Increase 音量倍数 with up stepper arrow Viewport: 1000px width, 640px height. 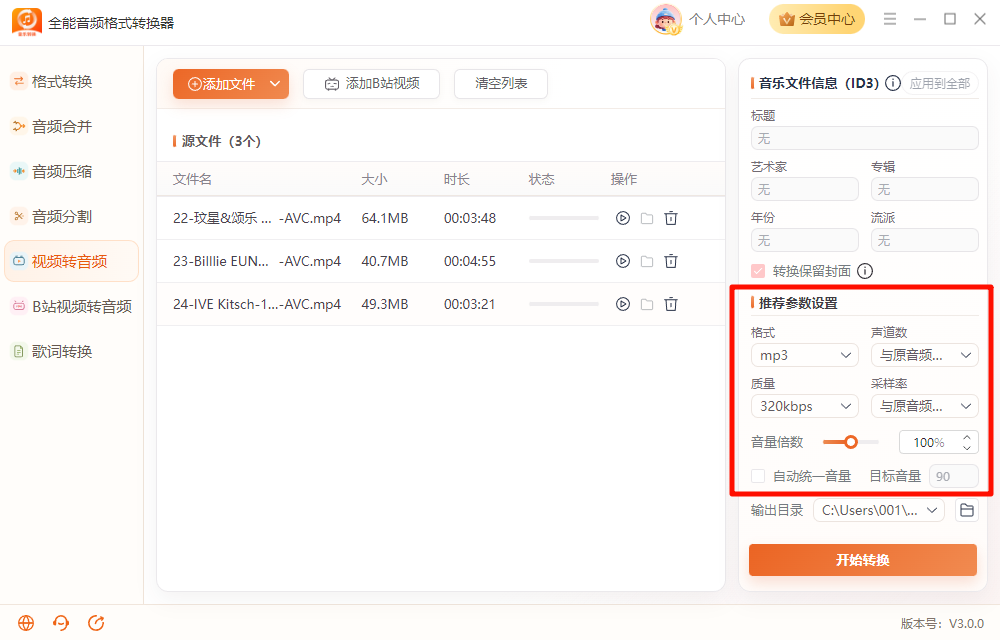point(967,437)
